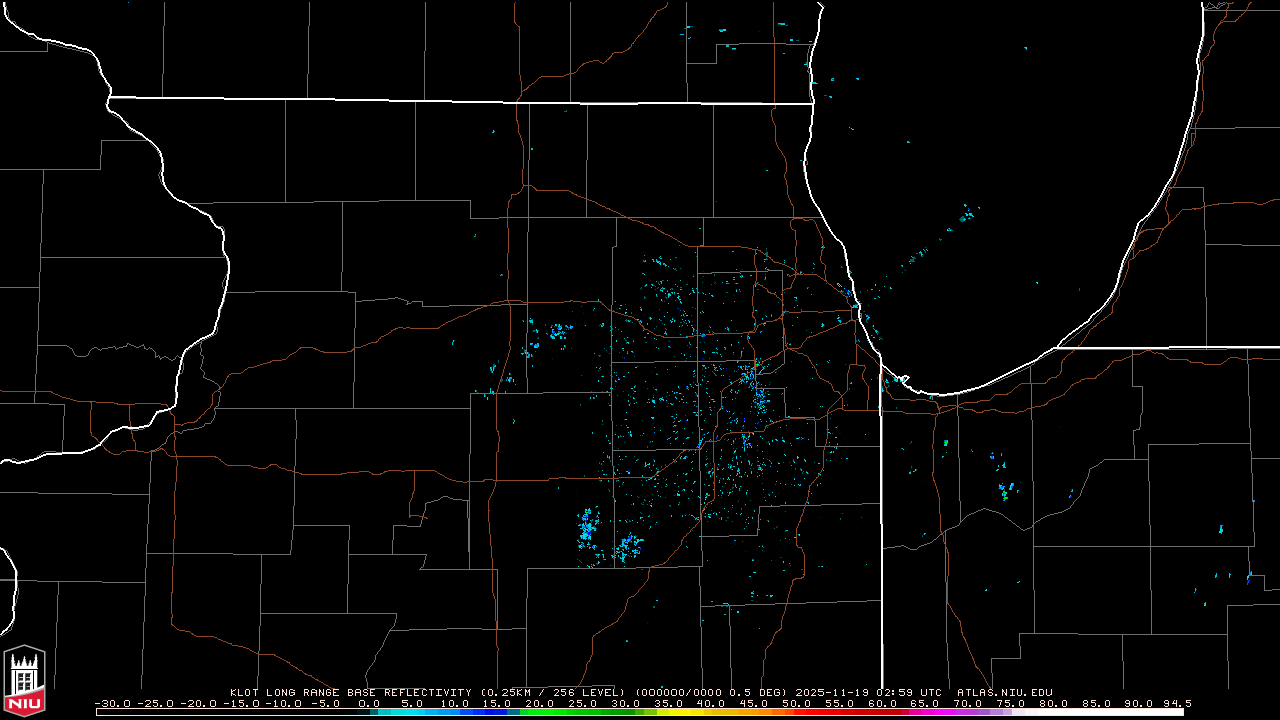Click the 50.0 label on the reflectivity scale
The width and height of the screenshot is (1280, 720).
pyautogui.click(x=796, y=704)
